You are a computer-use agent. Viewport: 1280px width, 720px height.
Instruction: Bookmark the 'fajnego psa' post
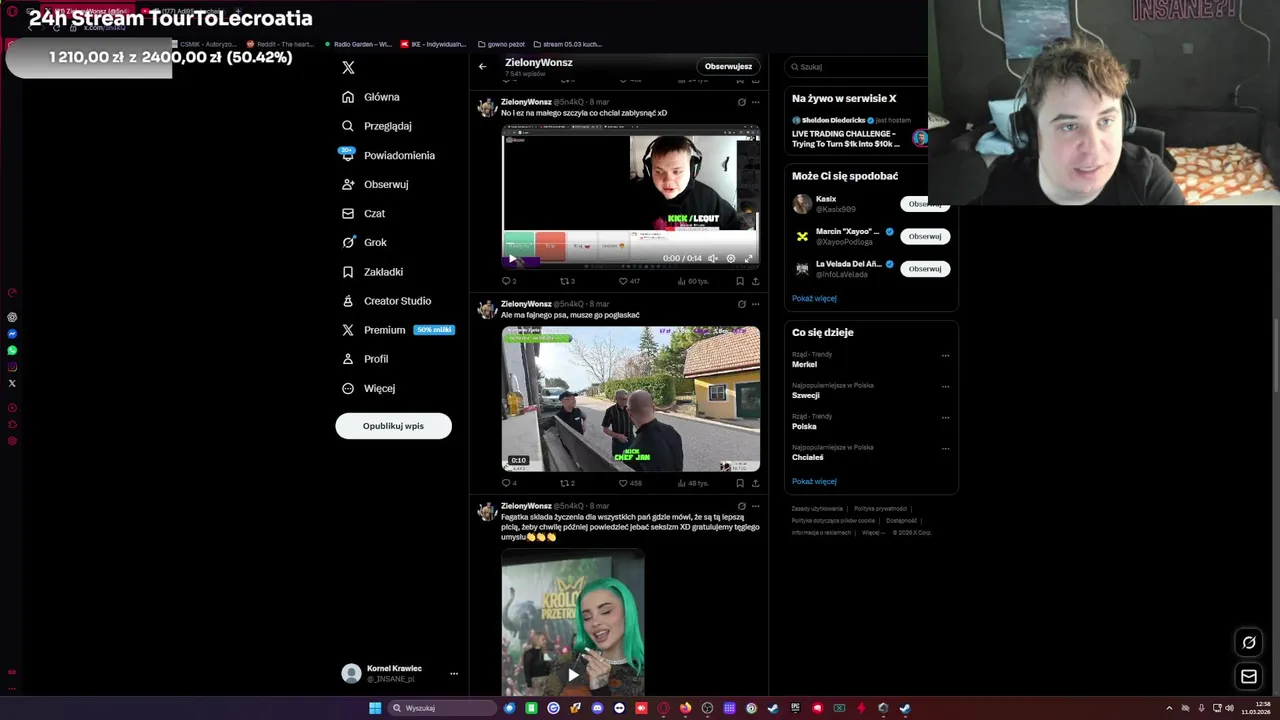coord(740,483)
